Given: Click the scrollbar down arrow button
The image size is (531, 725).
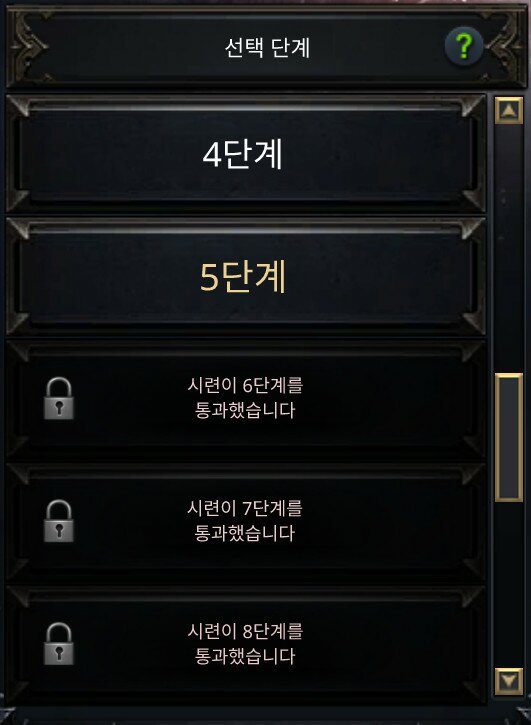Looking at the screenshot, I should pos(509,682).
